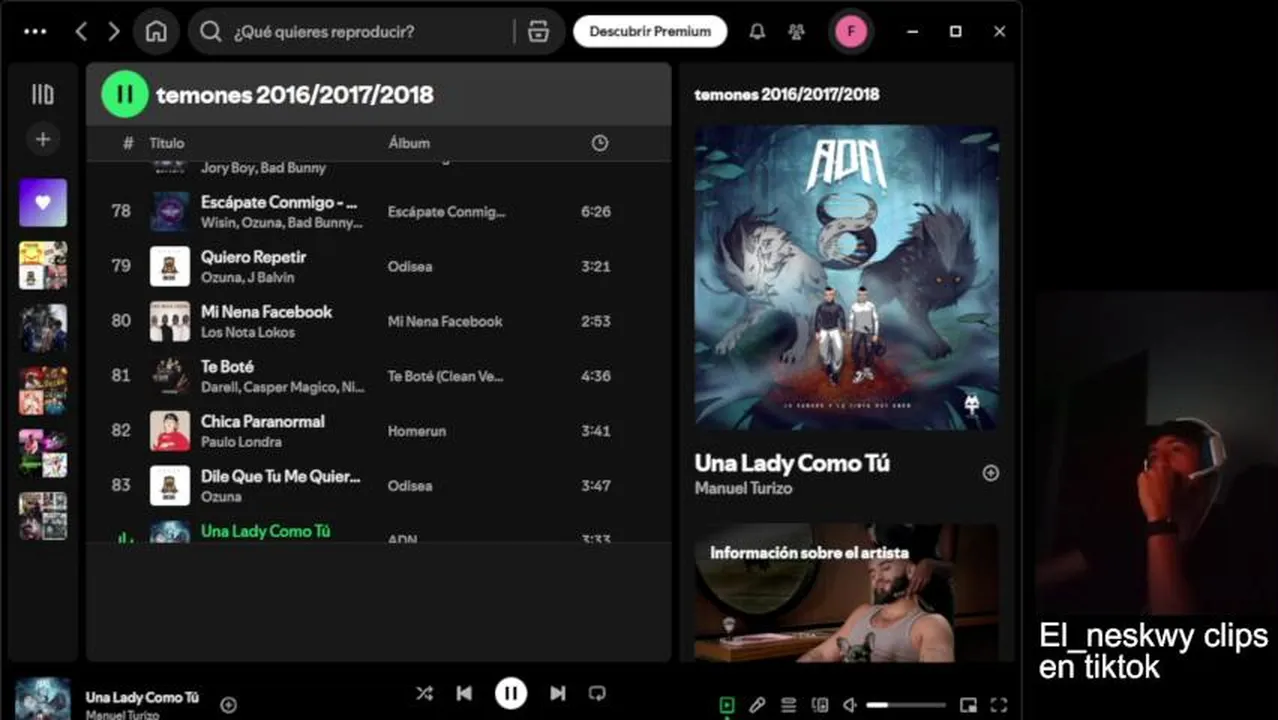This screenshot has height=720, width=1278.
Task: Click now-playing bar album thumbnail
Action: (x=43, y=698)
